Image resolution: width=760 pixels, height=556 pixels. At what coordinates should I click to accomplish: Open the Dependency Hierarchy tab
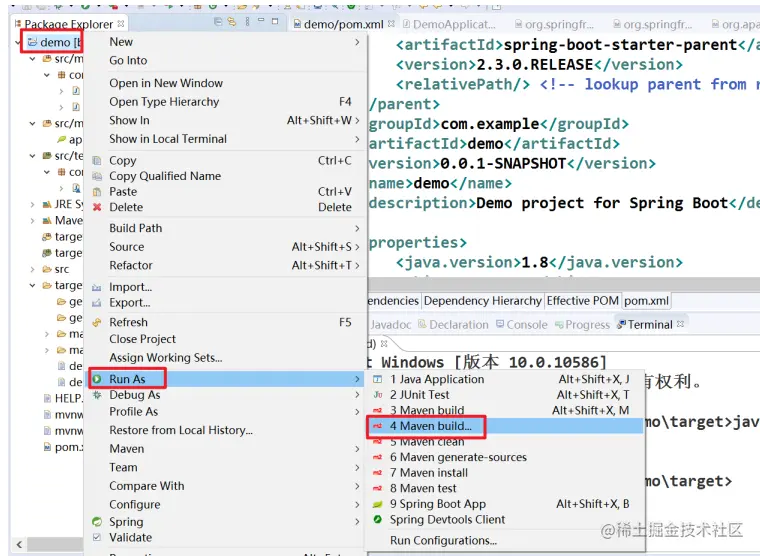point(482,301)
